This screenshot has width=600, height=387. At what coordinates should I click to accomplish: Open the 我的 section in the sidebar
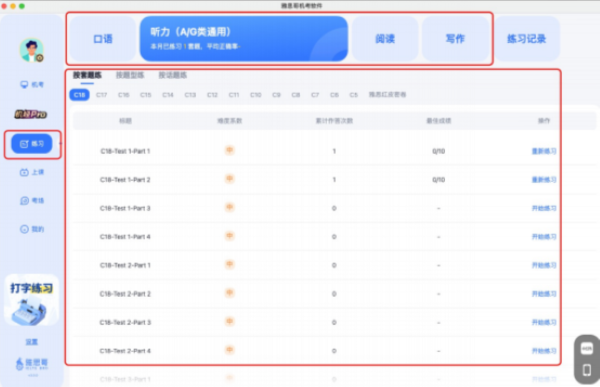coord(32,229)
